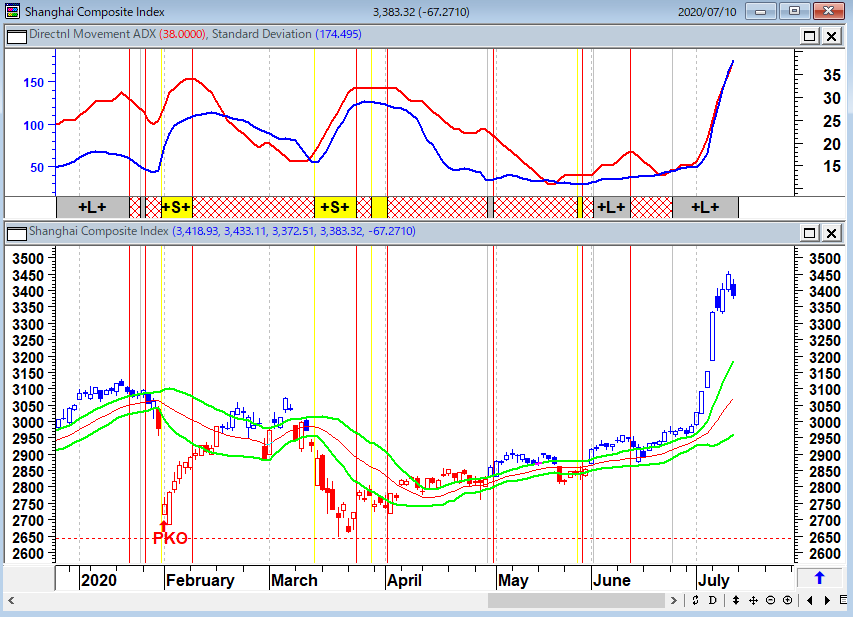Step chart forward with right triangle
This screenshot has height=617, width=853.
coord(827,600)
